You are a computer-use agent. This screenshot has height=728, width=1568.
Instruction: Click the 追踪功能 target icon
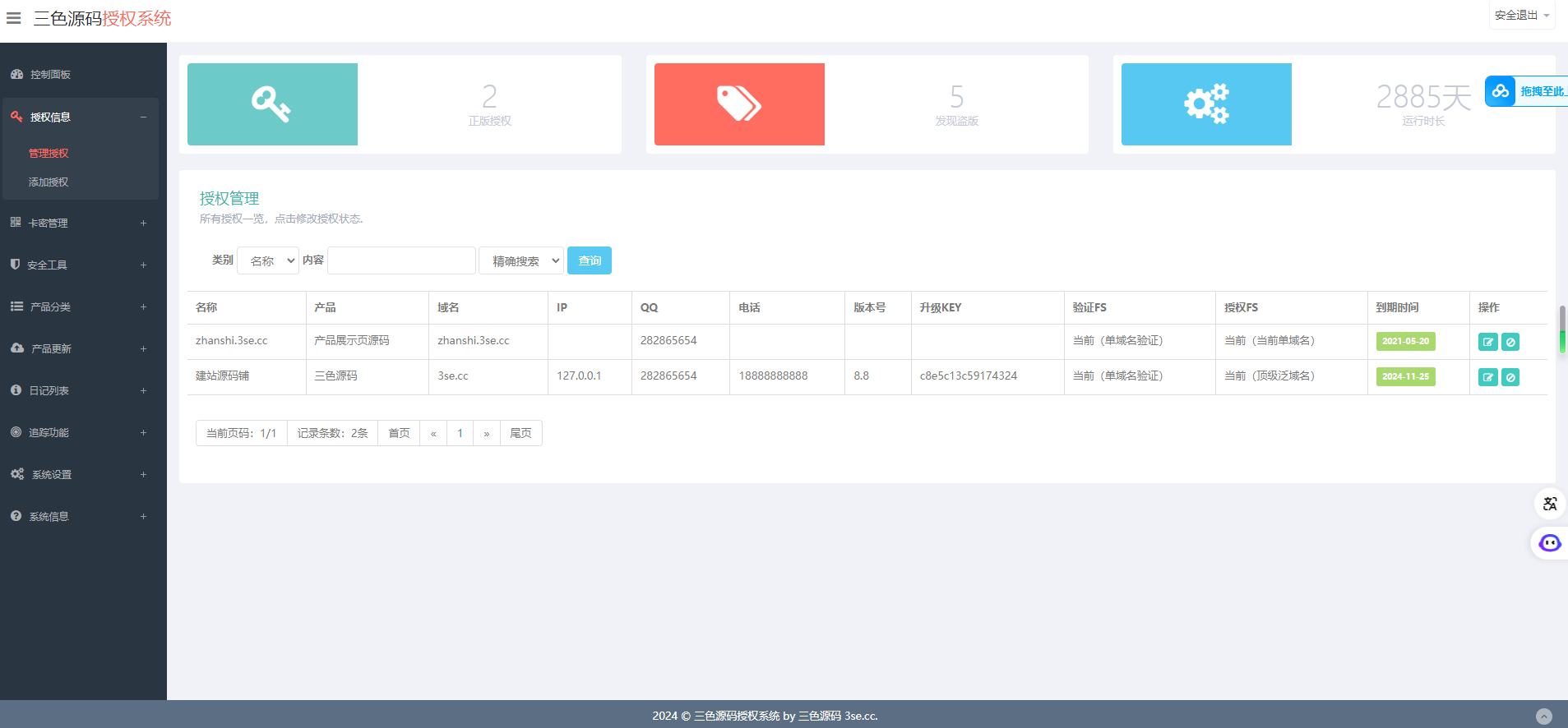coord(16,431)
